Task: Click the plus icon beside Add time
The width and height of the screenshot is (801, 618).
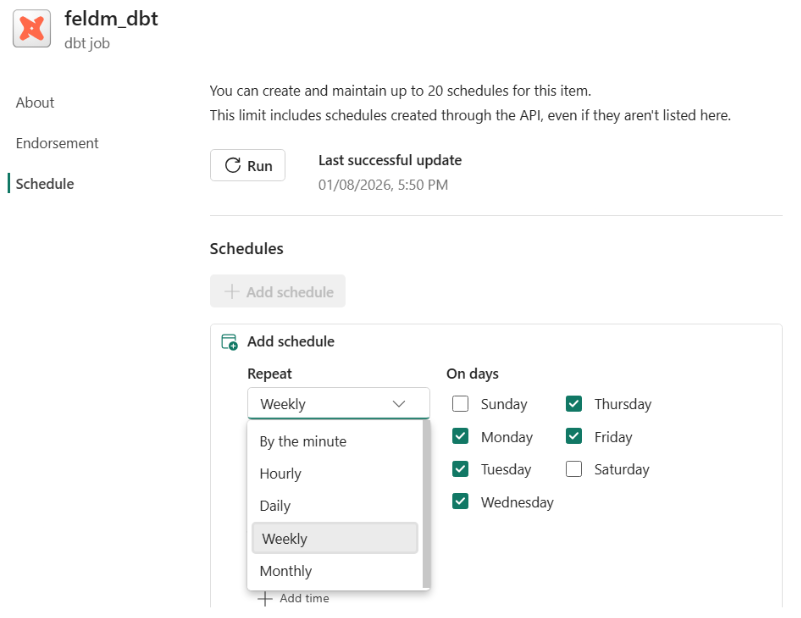Action: coord(265,598)
